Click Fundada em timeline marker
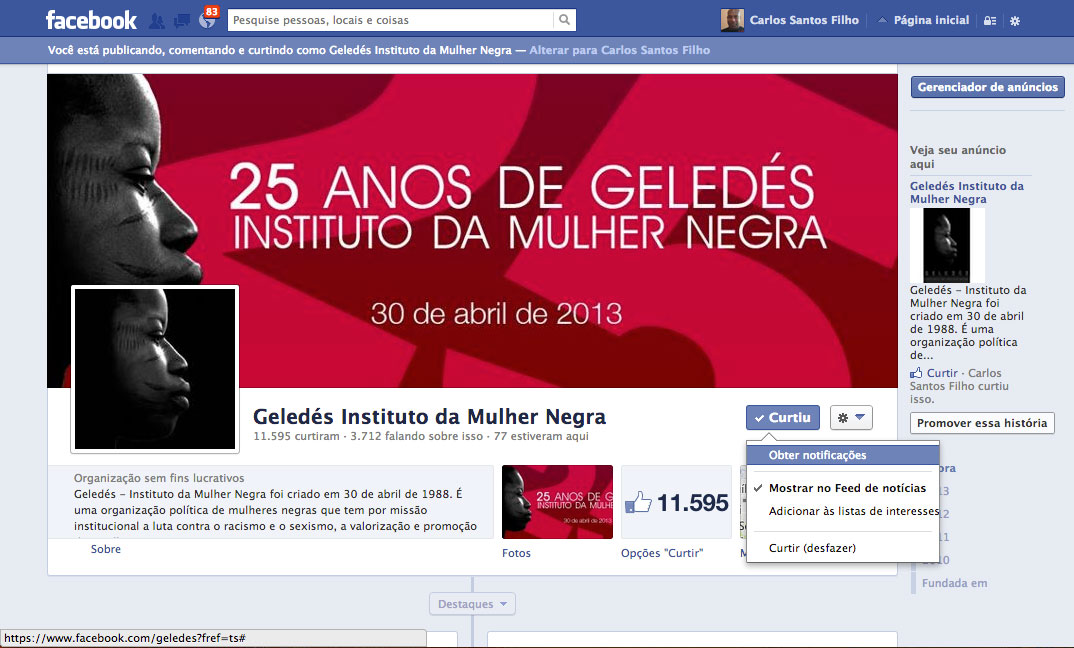Screen dimensions: 1074x648 click(954, 584)
